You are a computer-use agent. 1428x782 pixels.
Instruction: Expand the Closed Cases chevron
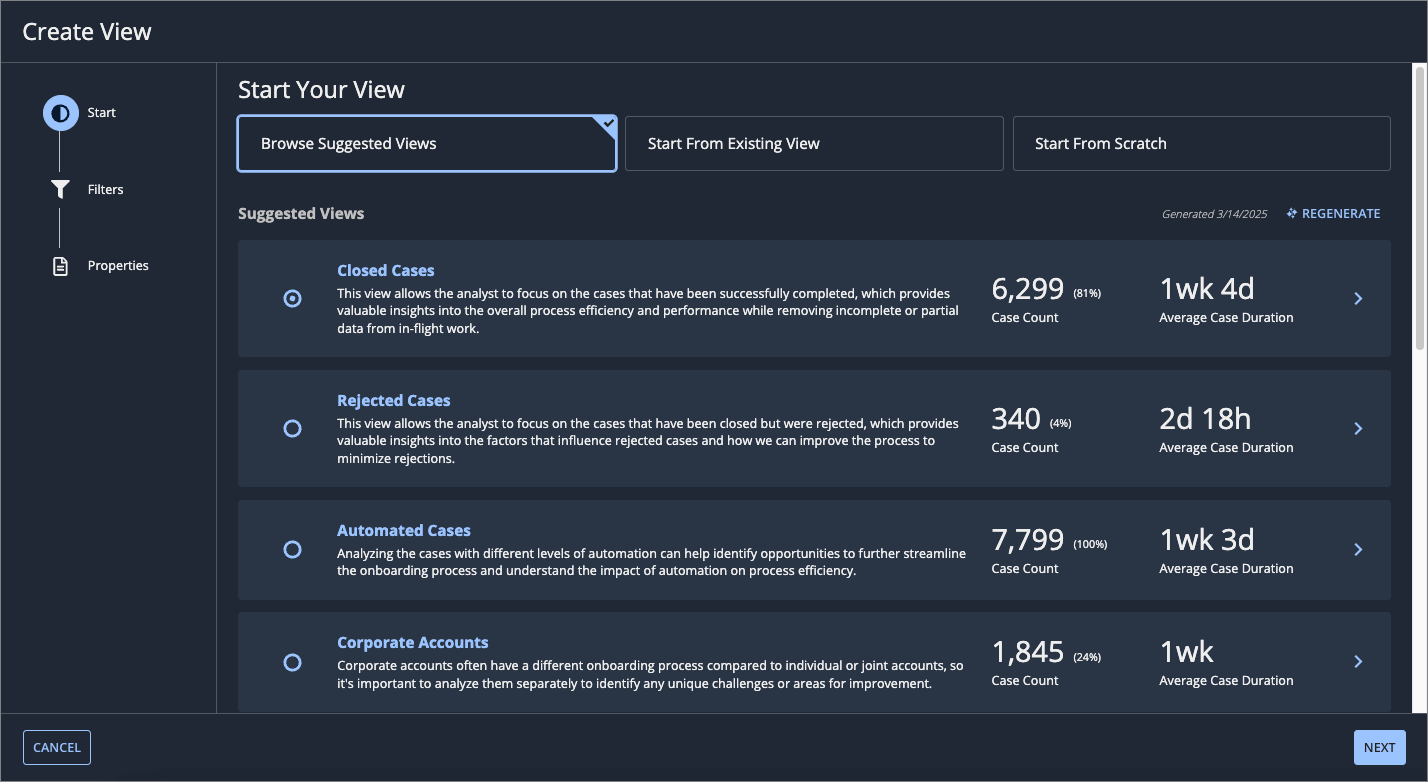pos(1358,298)
